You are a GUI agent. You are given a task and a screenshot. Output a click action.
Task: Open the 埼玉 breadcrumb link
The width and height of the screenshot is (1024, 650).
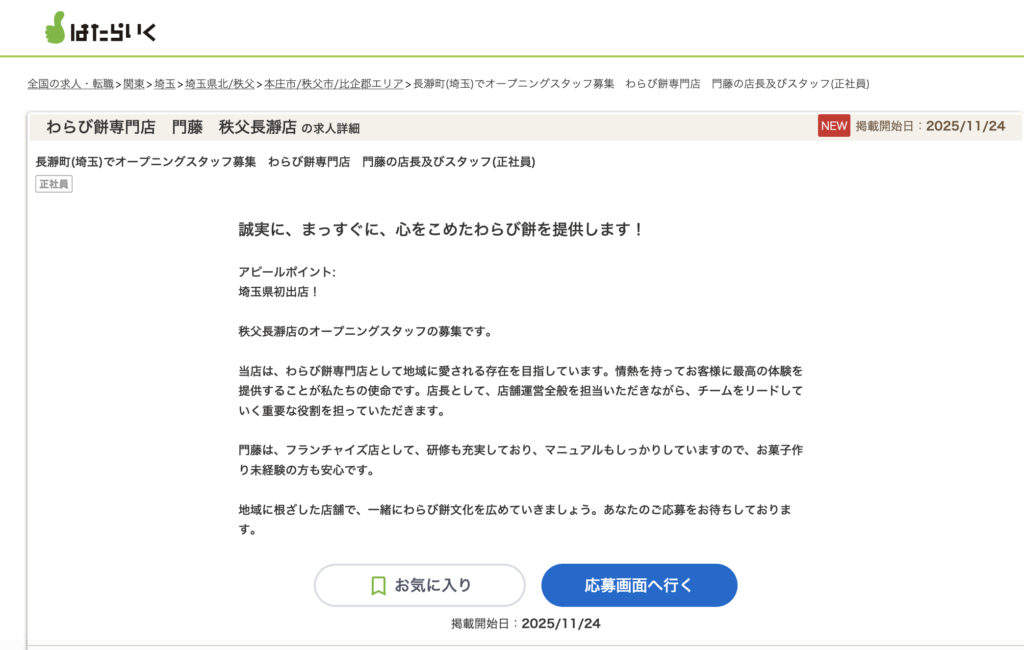165,84
